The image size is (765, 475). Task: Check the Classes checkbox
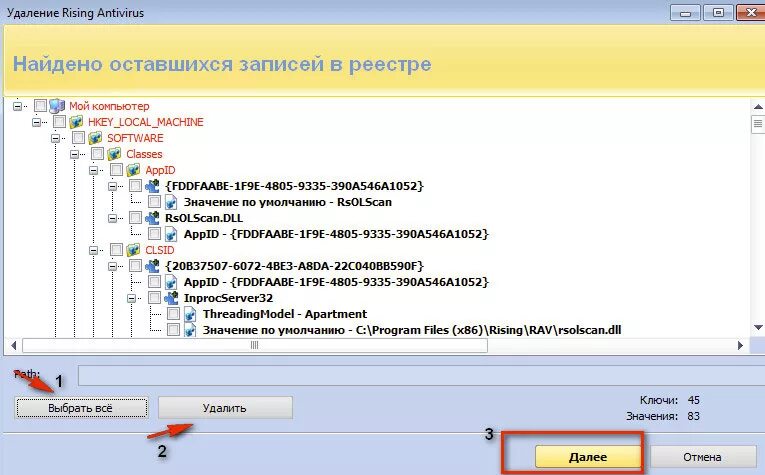pyautogui.click(x=97, y=154)
